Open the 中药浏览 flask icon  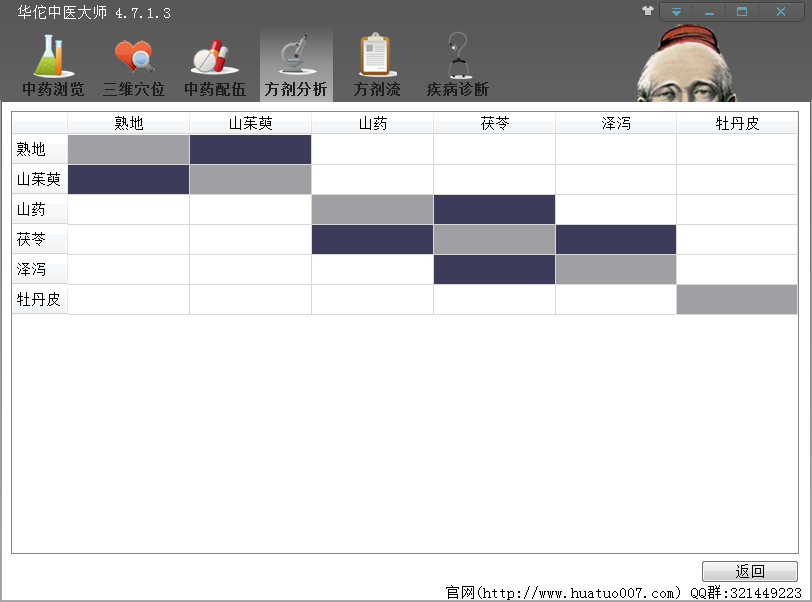53,65
